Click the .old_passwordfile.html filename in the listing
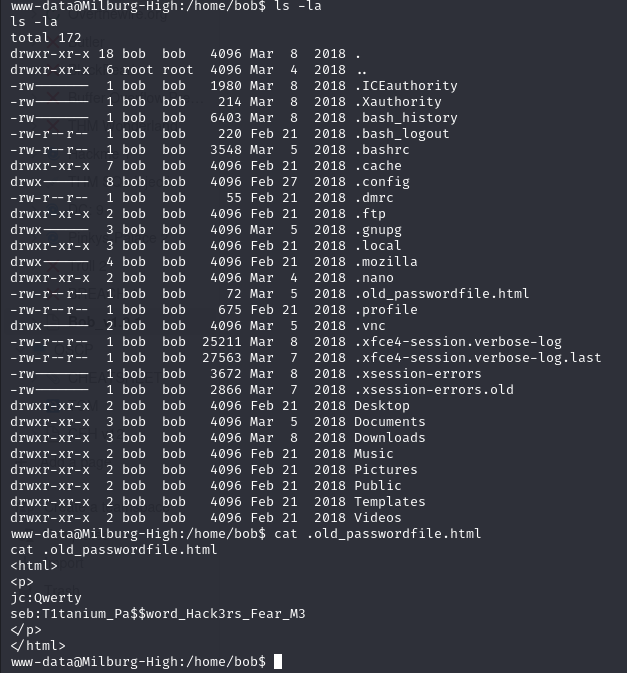 coord(441,294)
